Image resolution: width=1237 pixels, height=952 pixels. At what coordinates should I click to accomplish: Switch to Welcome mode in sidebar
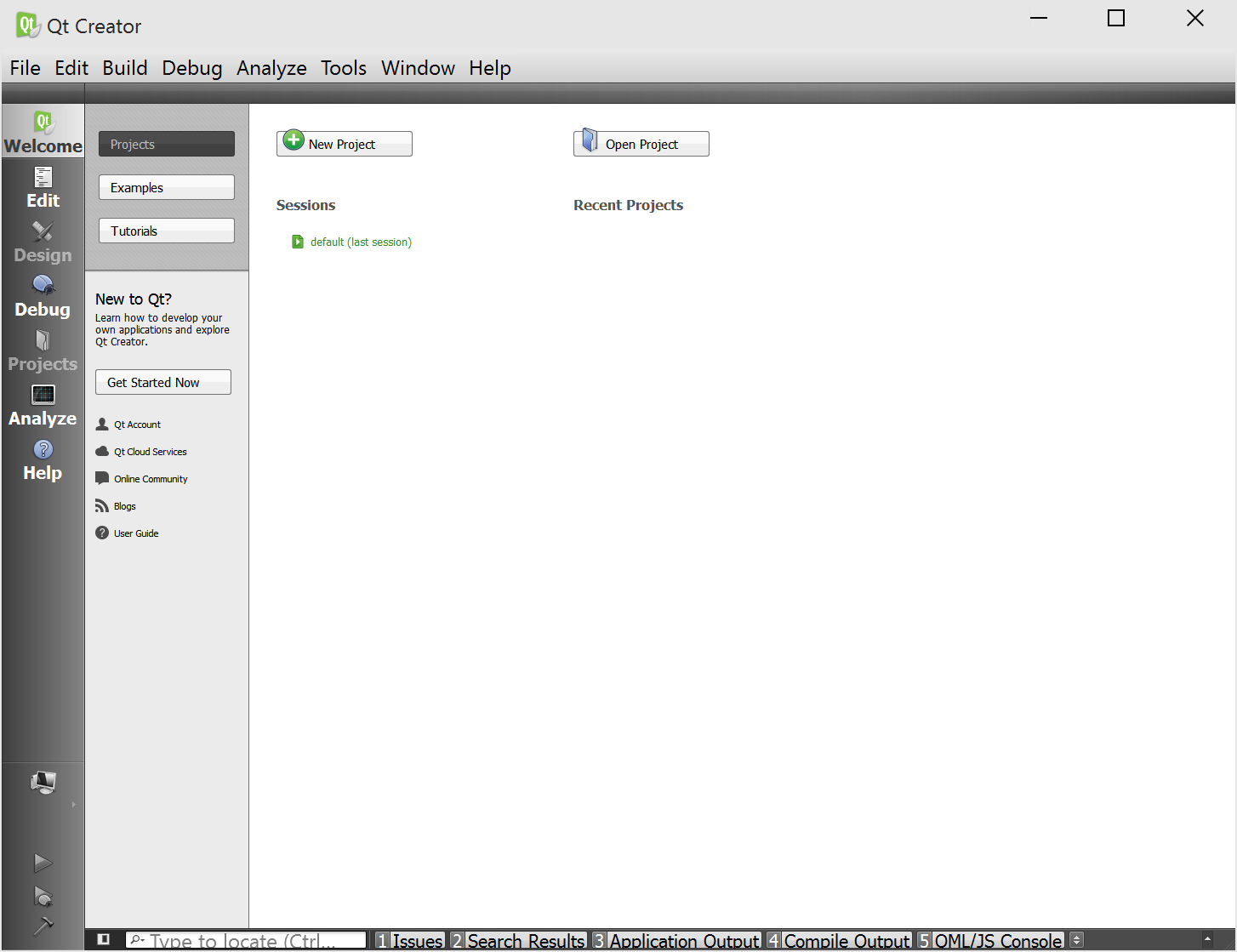click(43, 132)
